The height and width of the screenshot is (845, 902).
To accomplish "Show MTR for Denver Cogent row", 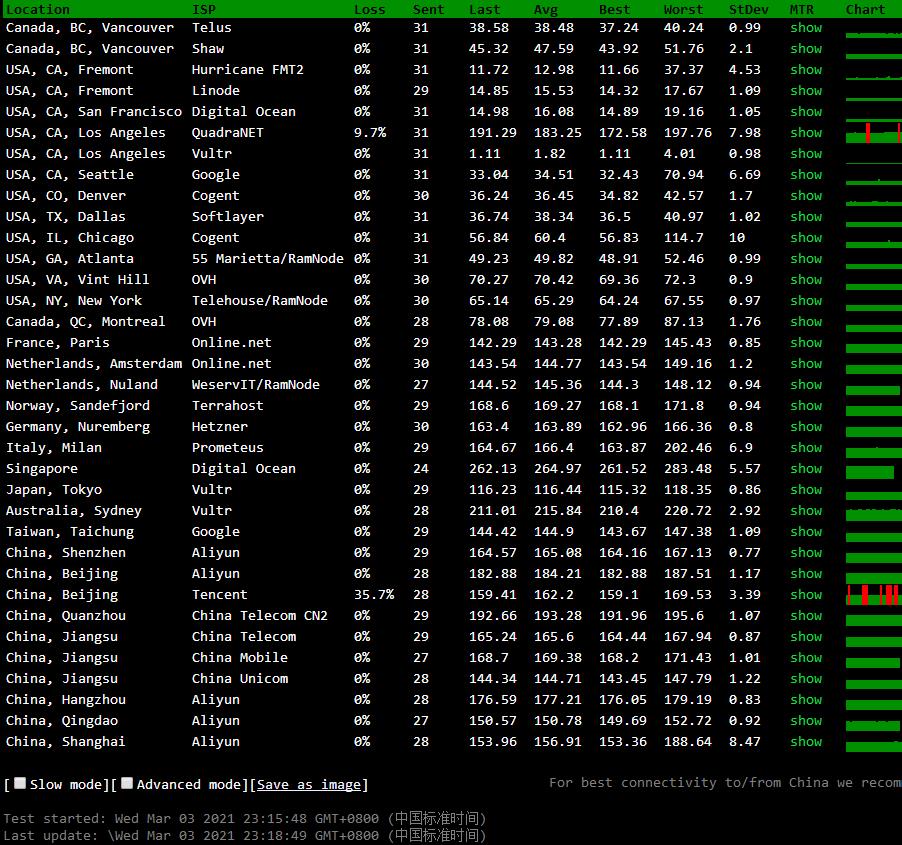I will pyautogui.click(x=806, y=196).
